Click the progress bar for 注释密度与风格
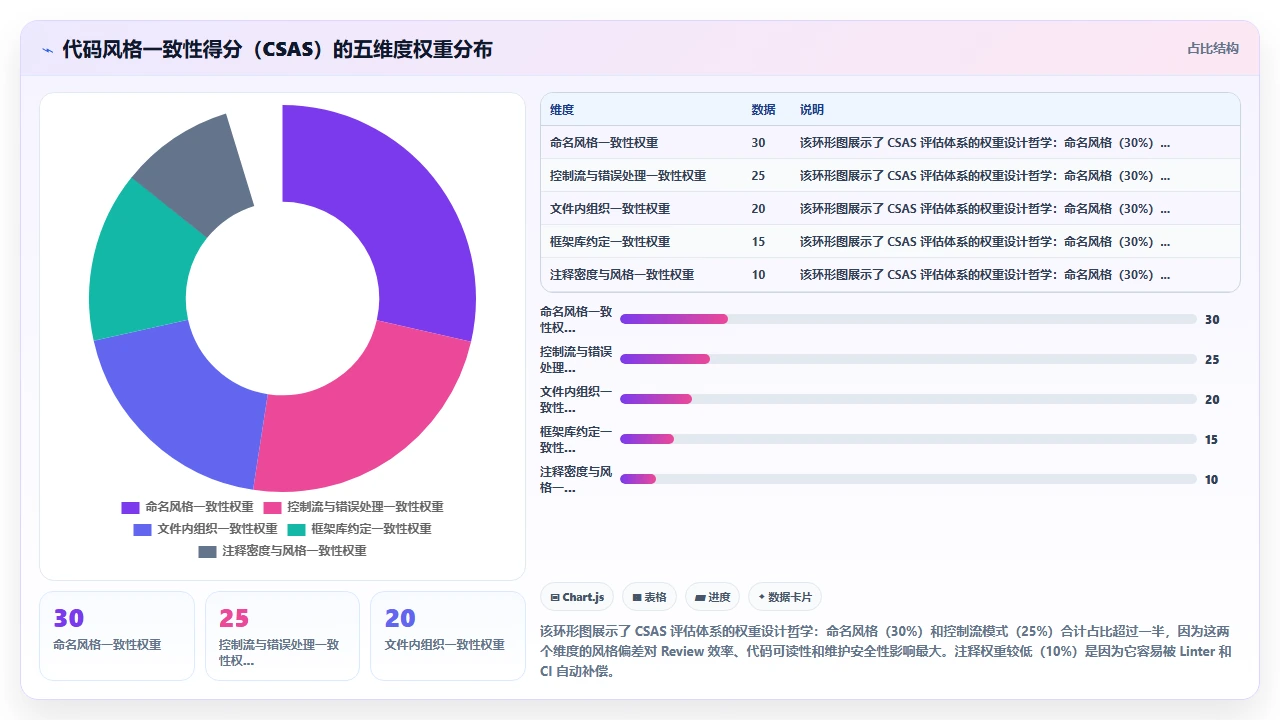1280x720 pixels. (x=908, y=479)
